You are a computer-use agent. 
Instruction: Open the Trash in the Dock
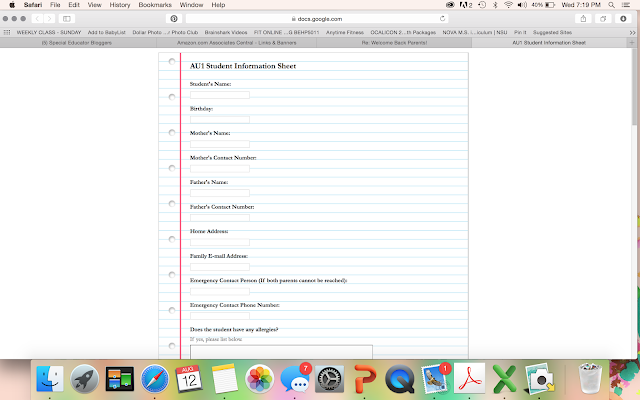pos(590,379)
